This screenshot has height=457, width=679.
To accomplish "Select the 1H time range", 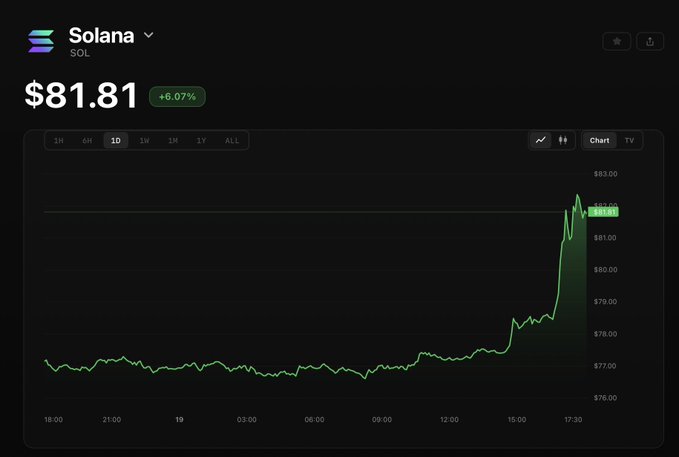I will [58, 141].
